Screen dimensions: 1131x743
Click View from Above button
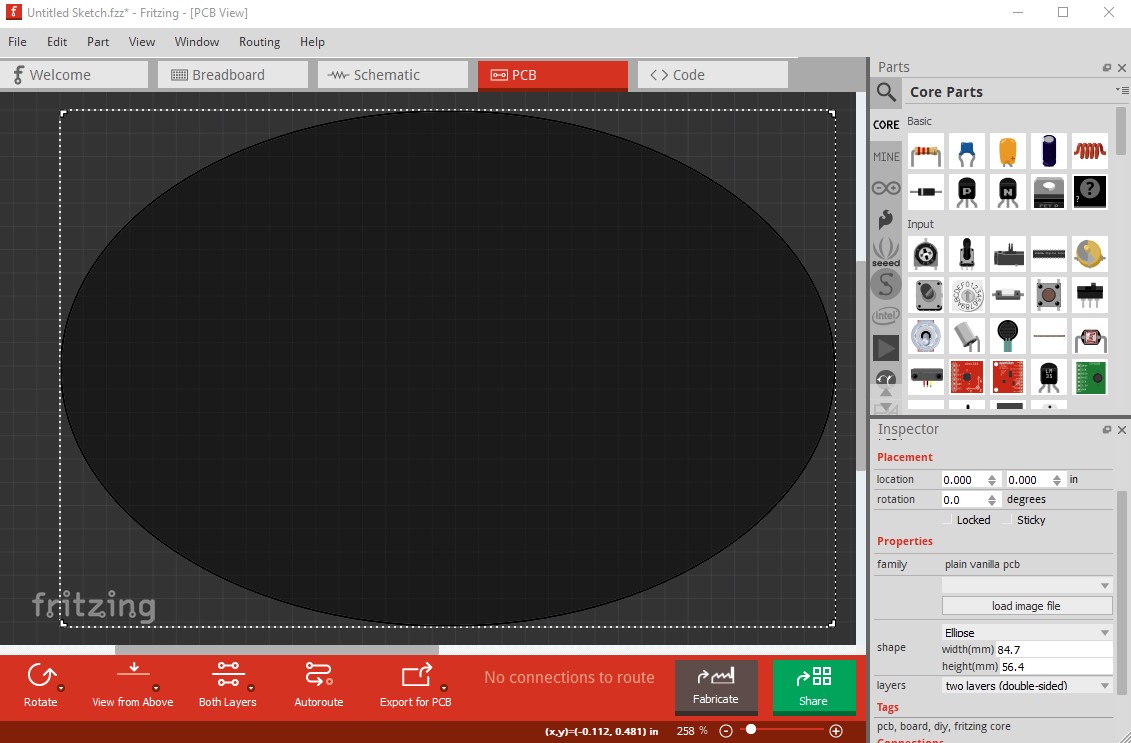tap(133, 685)
